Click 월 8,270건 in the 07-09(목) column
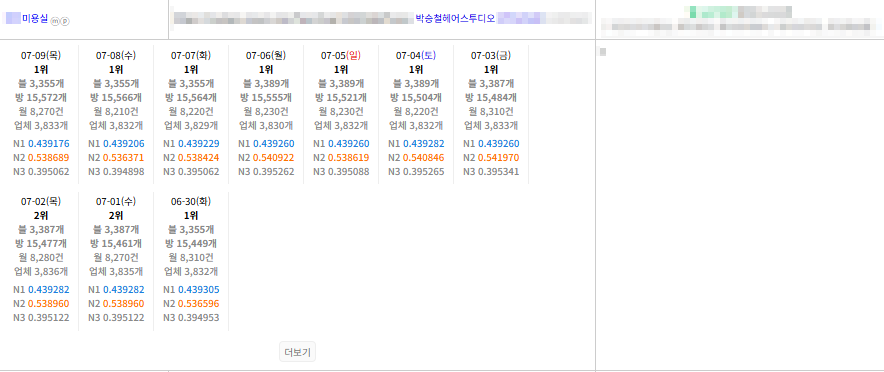The image size is (884, 372). (x=41, y=112)
